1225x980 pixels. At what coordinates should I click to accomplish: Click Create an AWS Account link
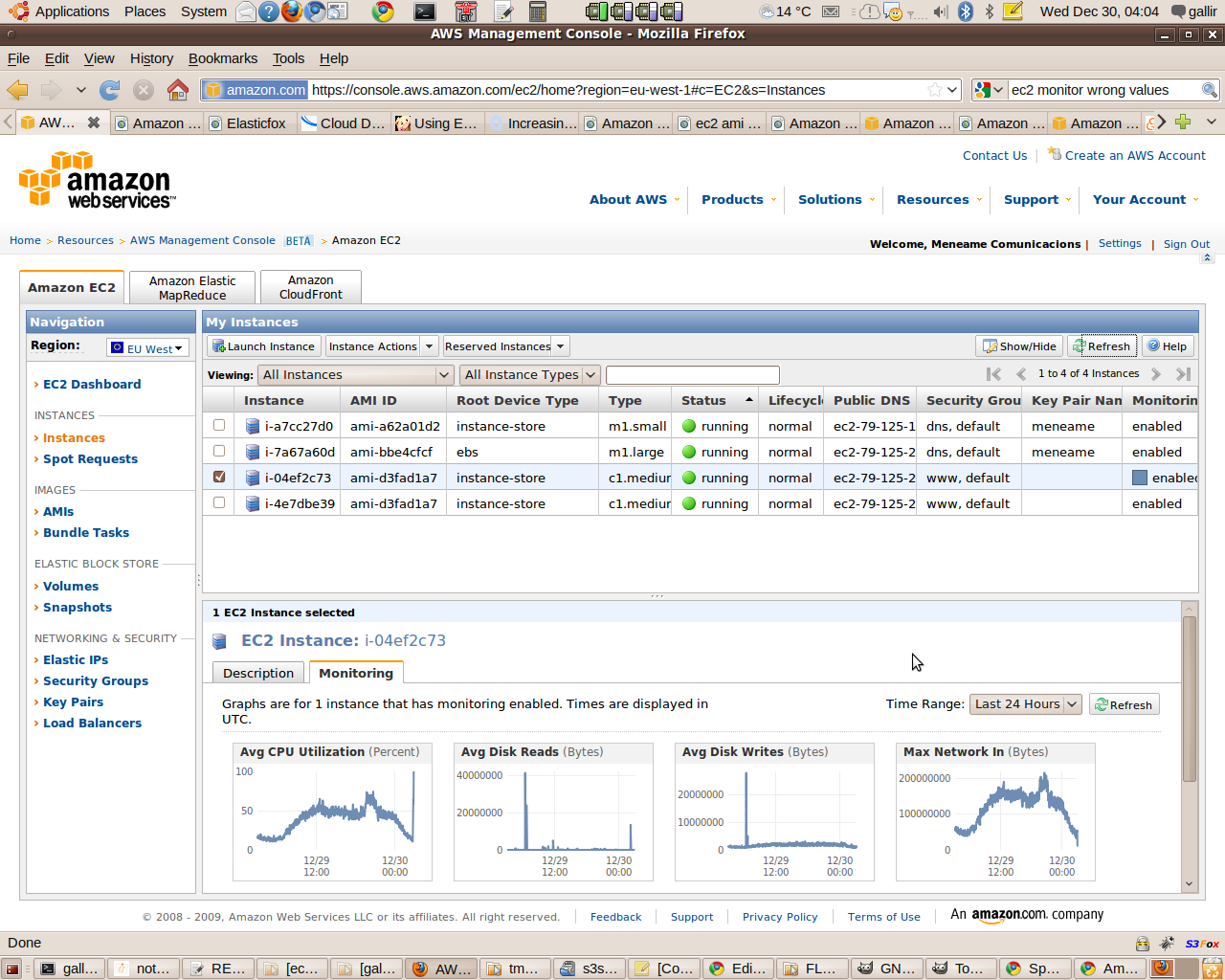(1135, 155)
